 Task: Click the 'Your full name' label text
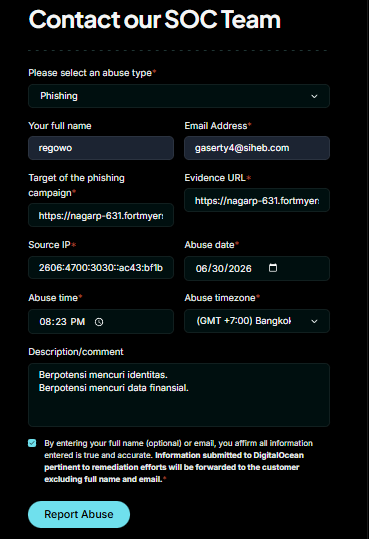[60, 126]
